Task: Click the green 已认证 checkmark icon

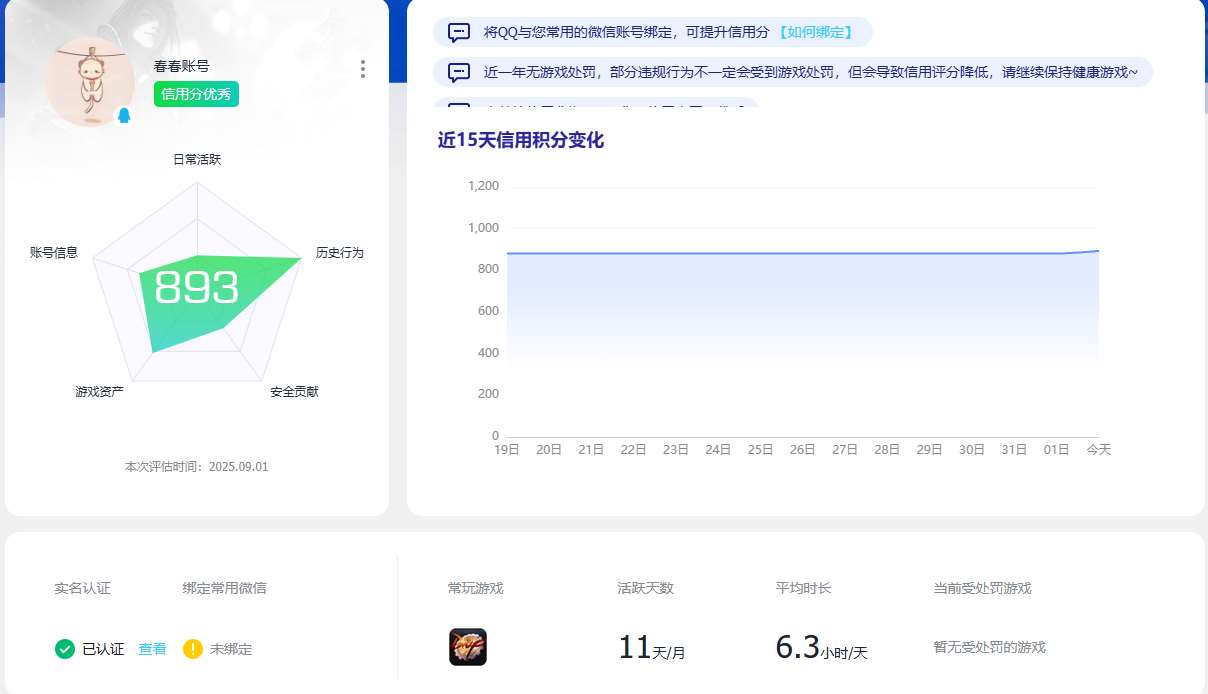Action: 65,649
